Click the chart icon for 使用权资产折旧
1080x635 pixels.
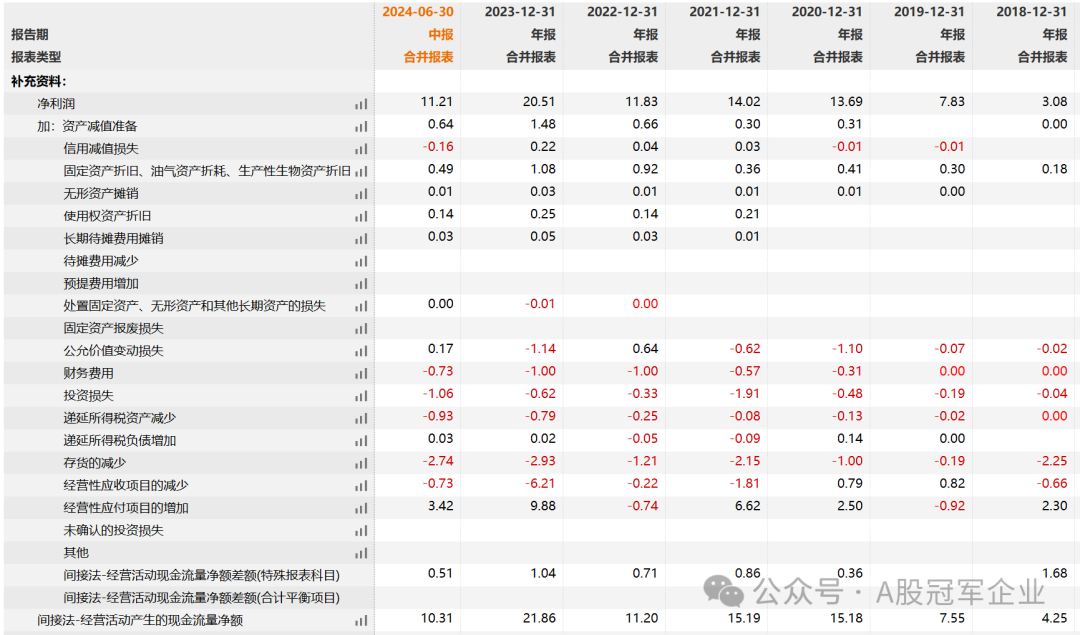point(361,217)
